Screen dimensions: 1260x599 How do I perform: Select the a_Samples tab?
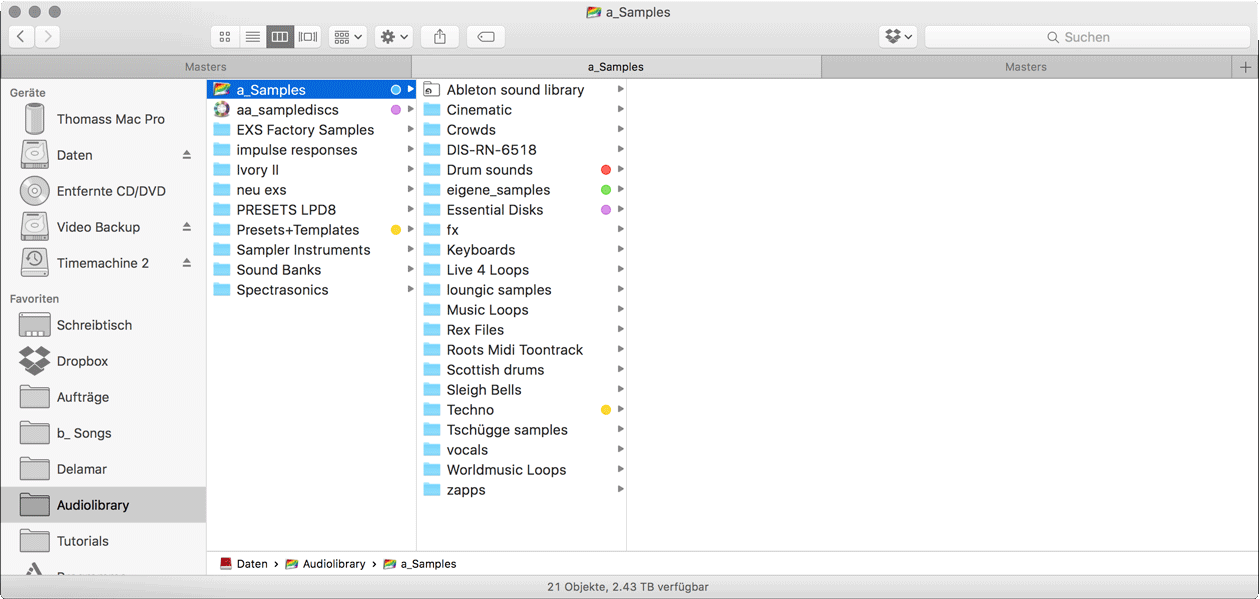point(616,67)
